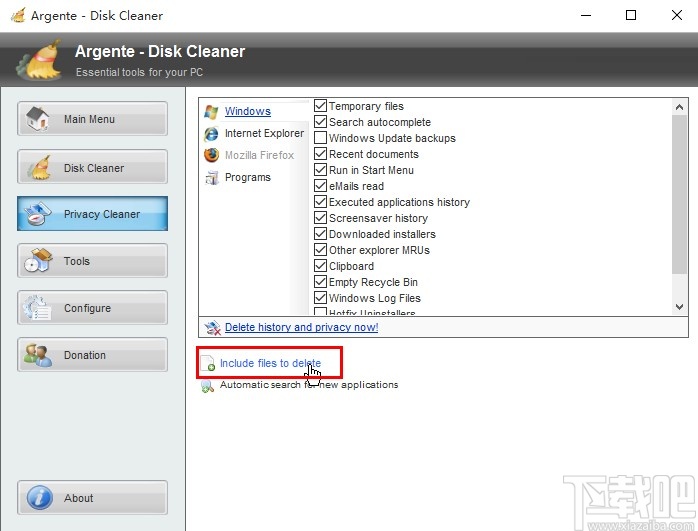Viewport: 698px width, 531px height.
Task: Select the Windows category
Action: [x=248, y=111]
